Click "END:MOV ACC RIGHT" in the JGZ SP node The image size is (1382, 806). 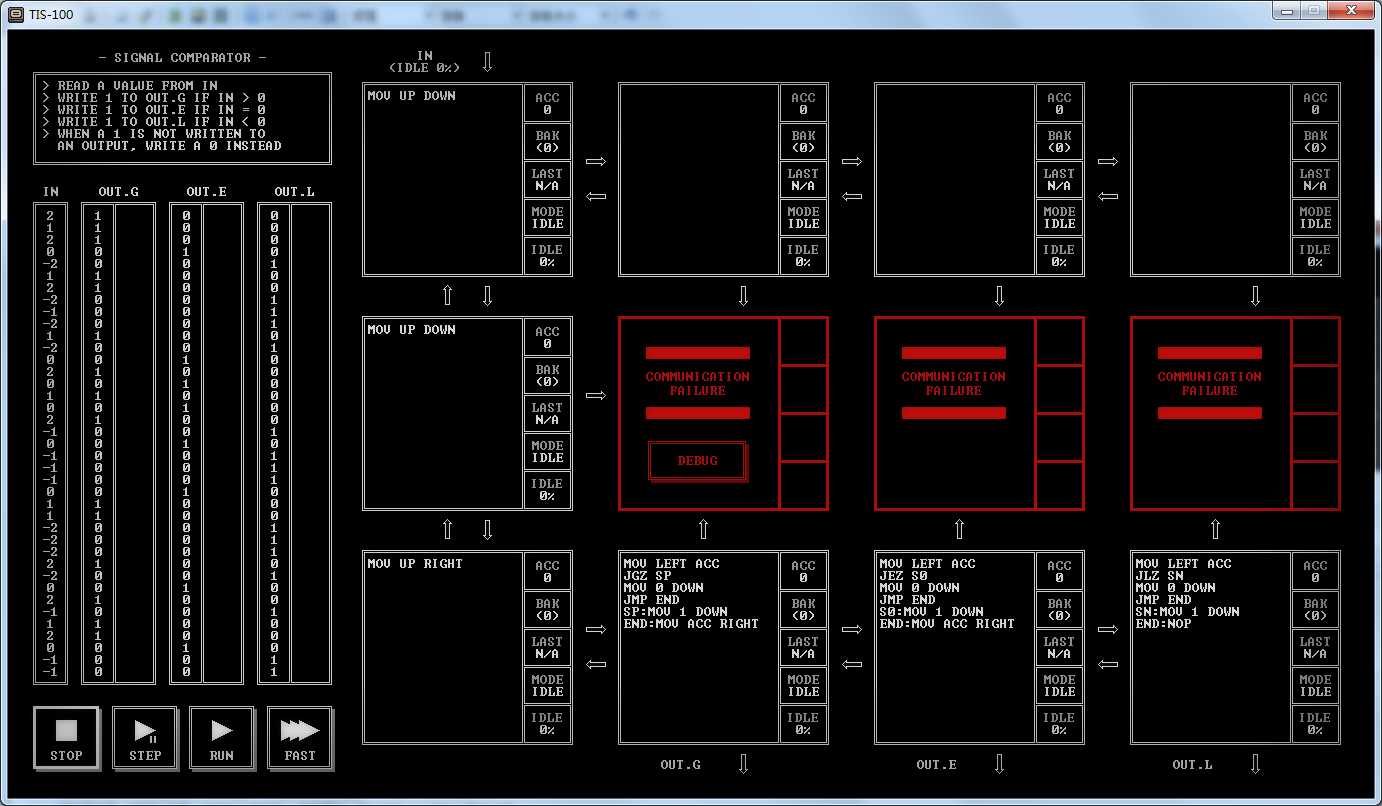(x=691, y=624)
